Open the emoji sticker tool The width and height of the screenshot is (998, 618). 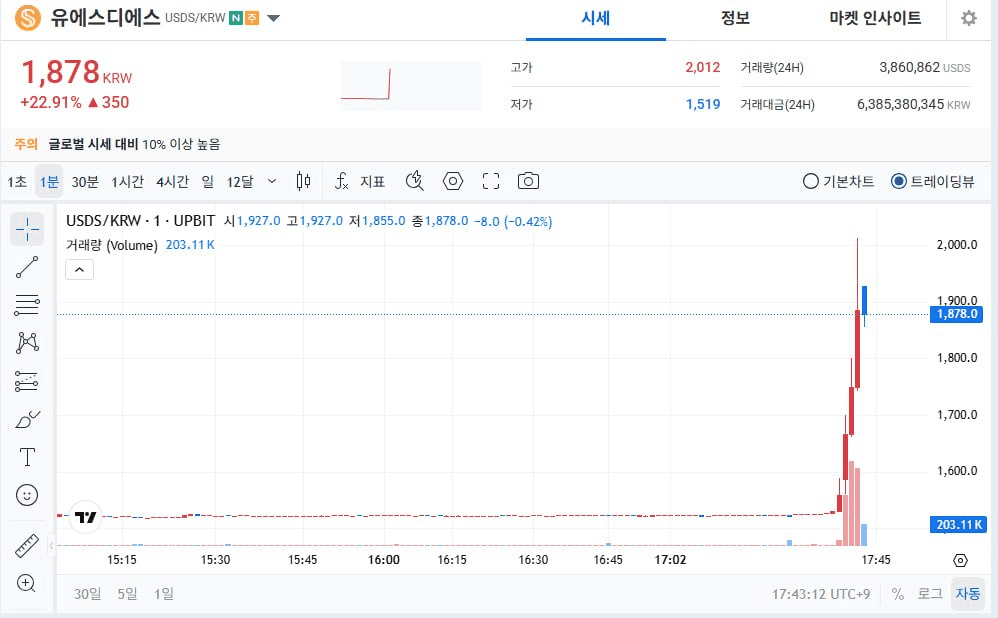(x=27, y=495)
